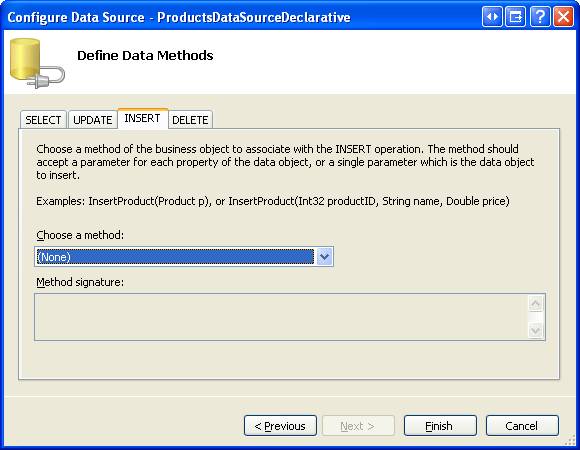Click the database plug wizard icon

coord(37,63)
